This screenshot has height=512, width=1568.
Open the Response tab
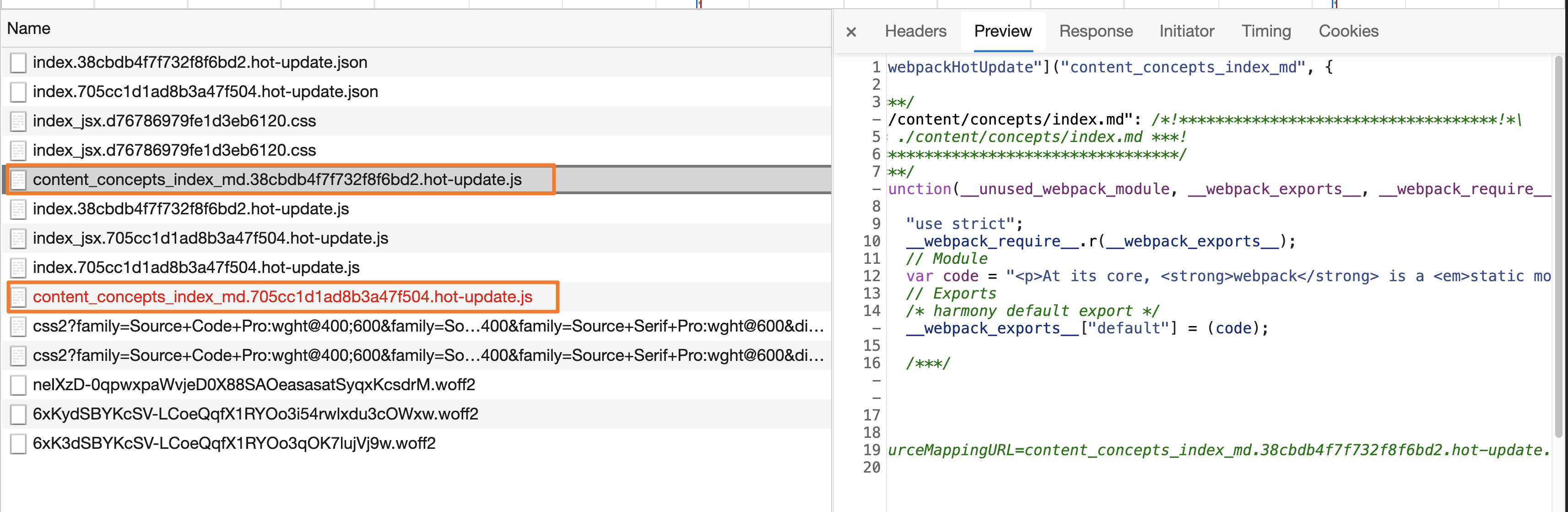point(1095,31)
